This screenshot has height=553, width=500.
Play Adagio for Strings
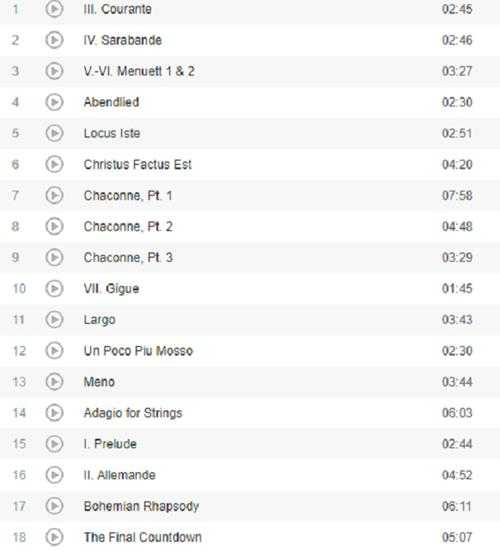click(54, 413)
